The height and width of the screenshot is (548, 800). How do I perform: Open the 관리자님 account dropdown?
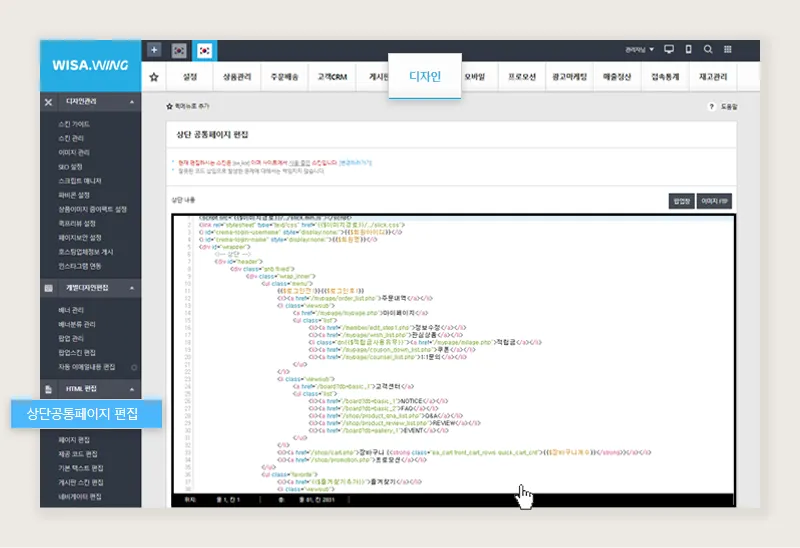639,49
